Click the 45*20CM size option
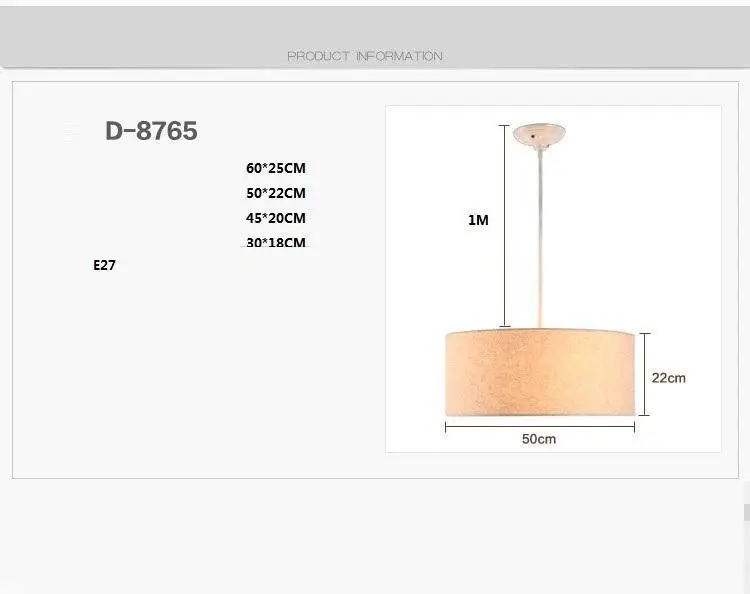750x594 pixels. point(276,218)
